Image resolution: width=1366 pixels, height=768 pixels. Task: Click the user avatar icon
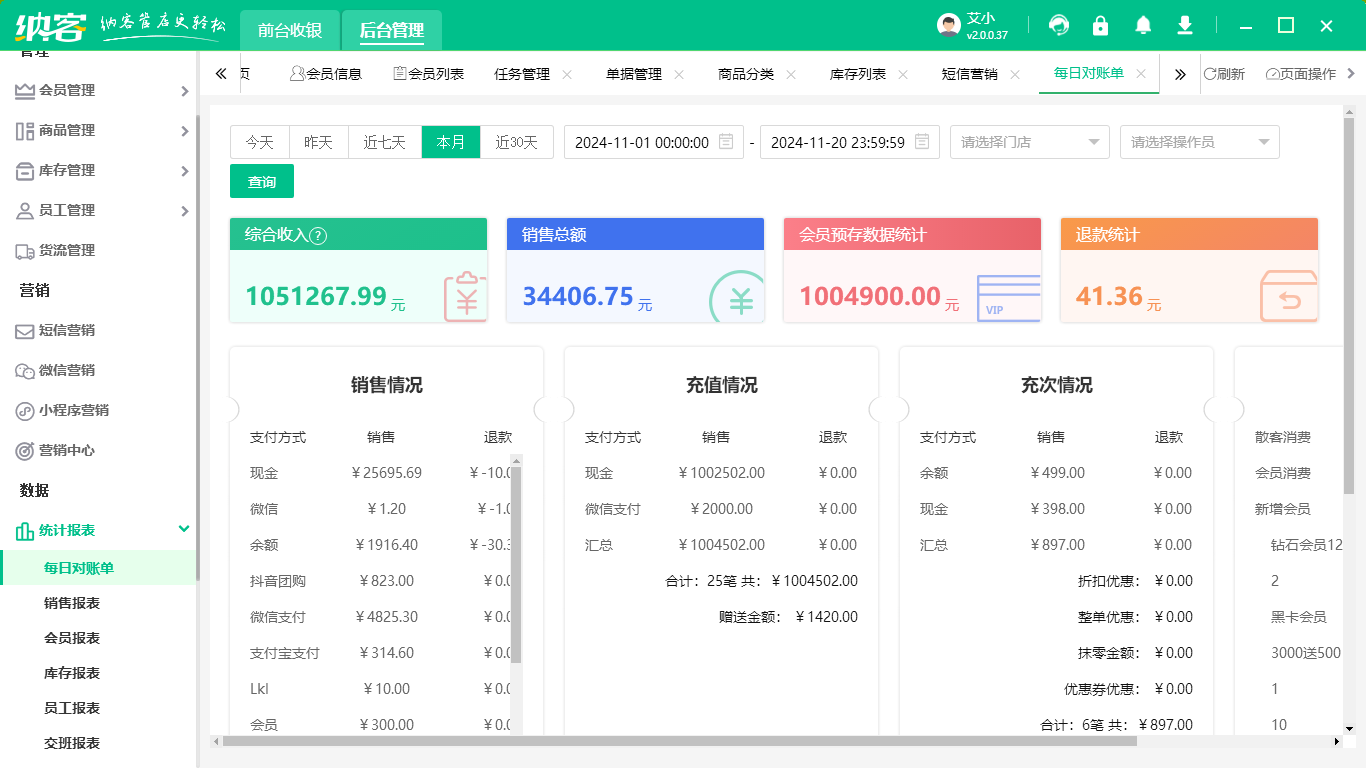[948, 26]
